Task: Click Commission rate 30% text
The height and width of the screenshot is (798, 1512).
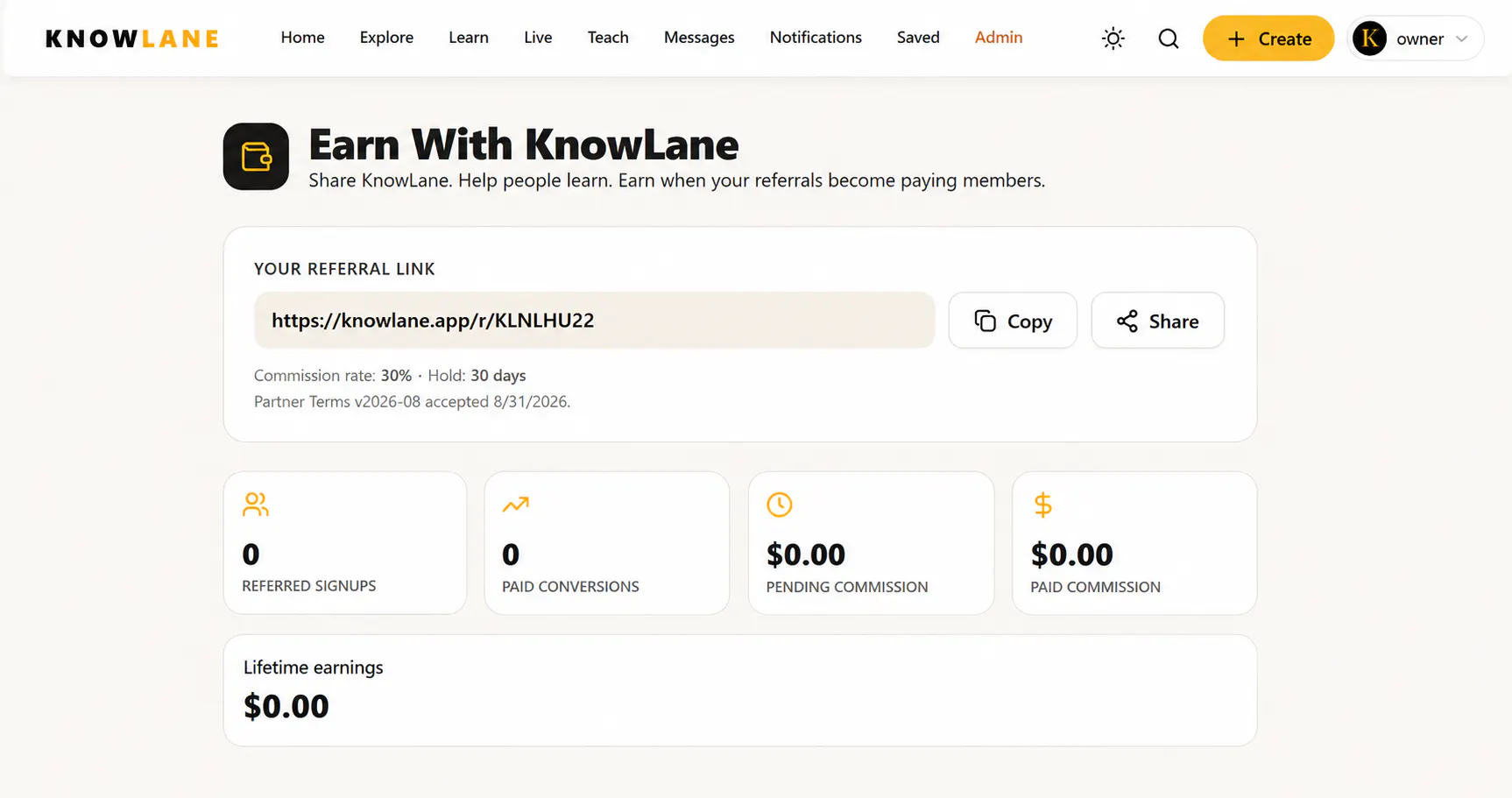Action: coord(333,376)
